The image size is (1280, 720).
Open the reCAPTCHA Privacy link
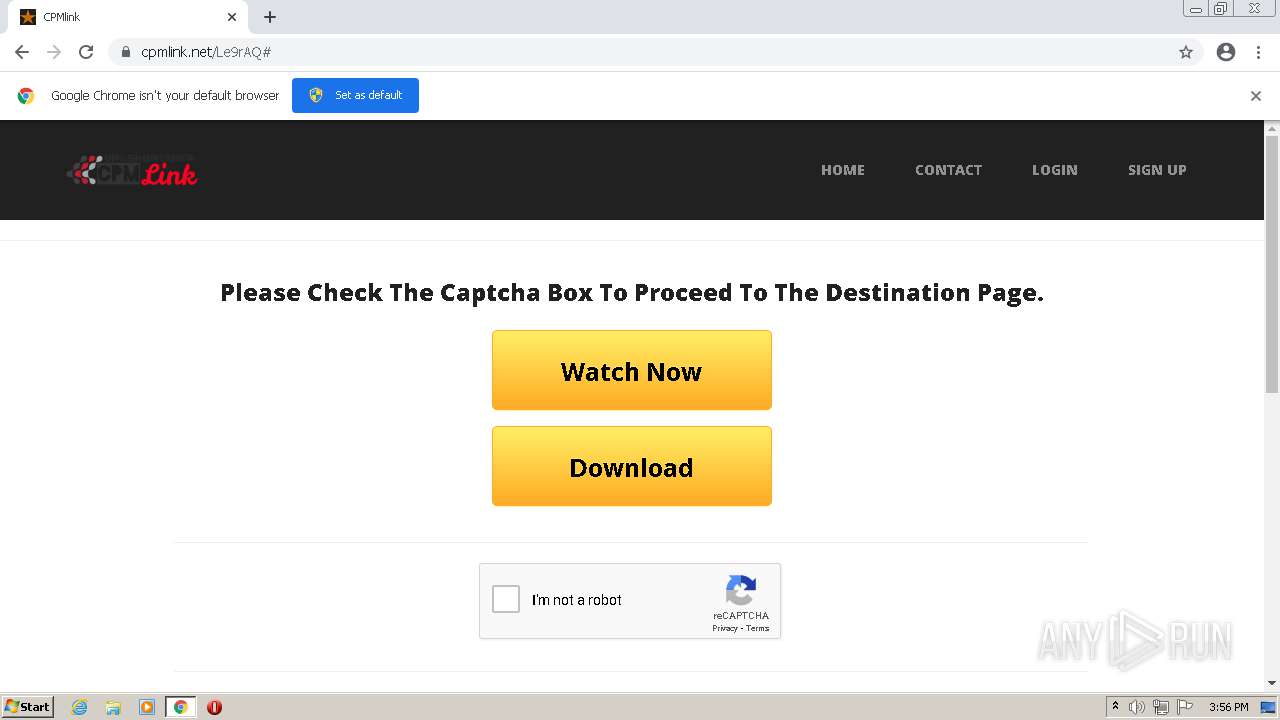[x=725, y=628]
